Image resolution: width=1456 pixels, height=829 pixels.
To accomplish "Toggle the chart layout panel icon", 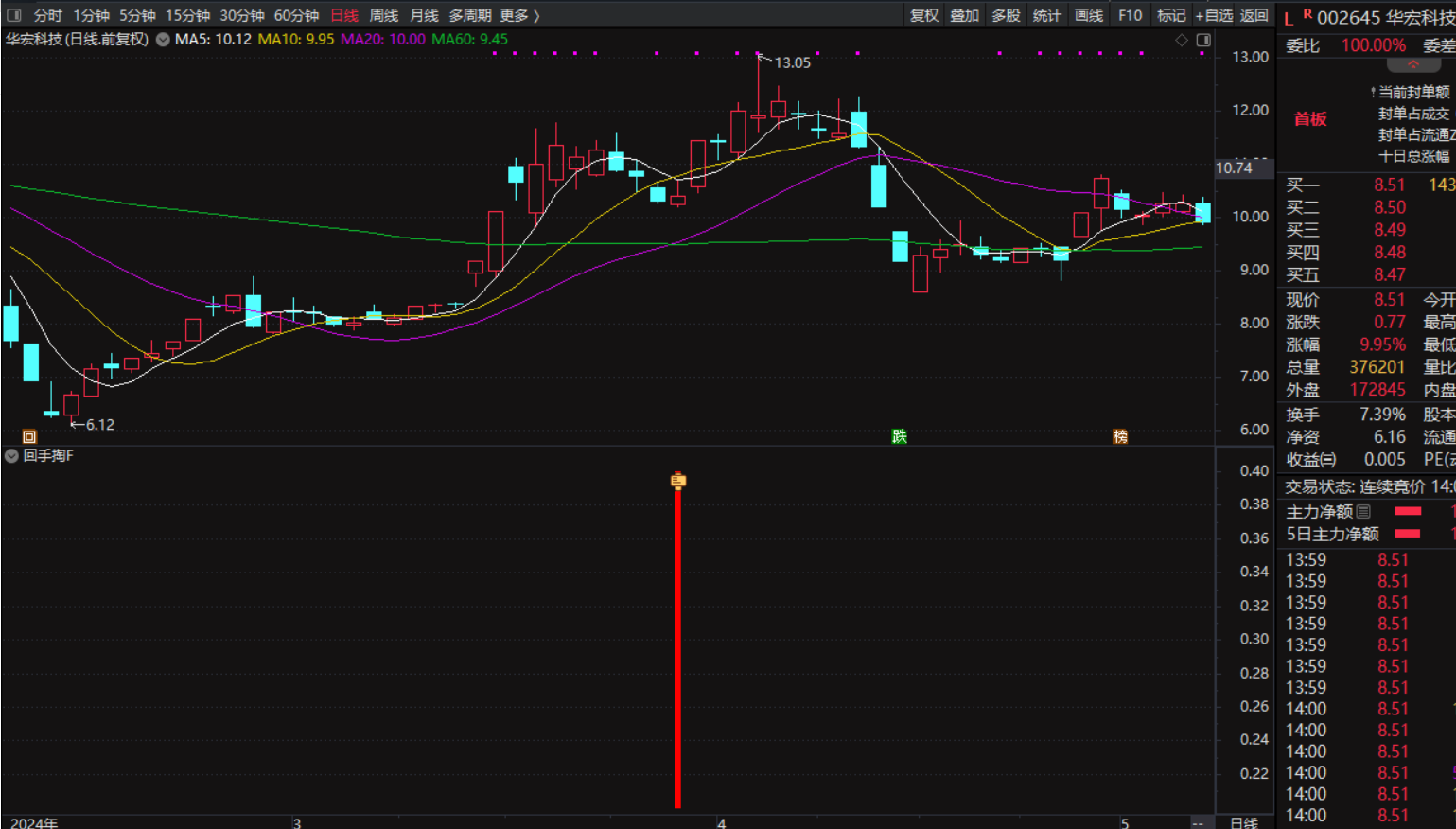I will click(x=1203, y=40).
